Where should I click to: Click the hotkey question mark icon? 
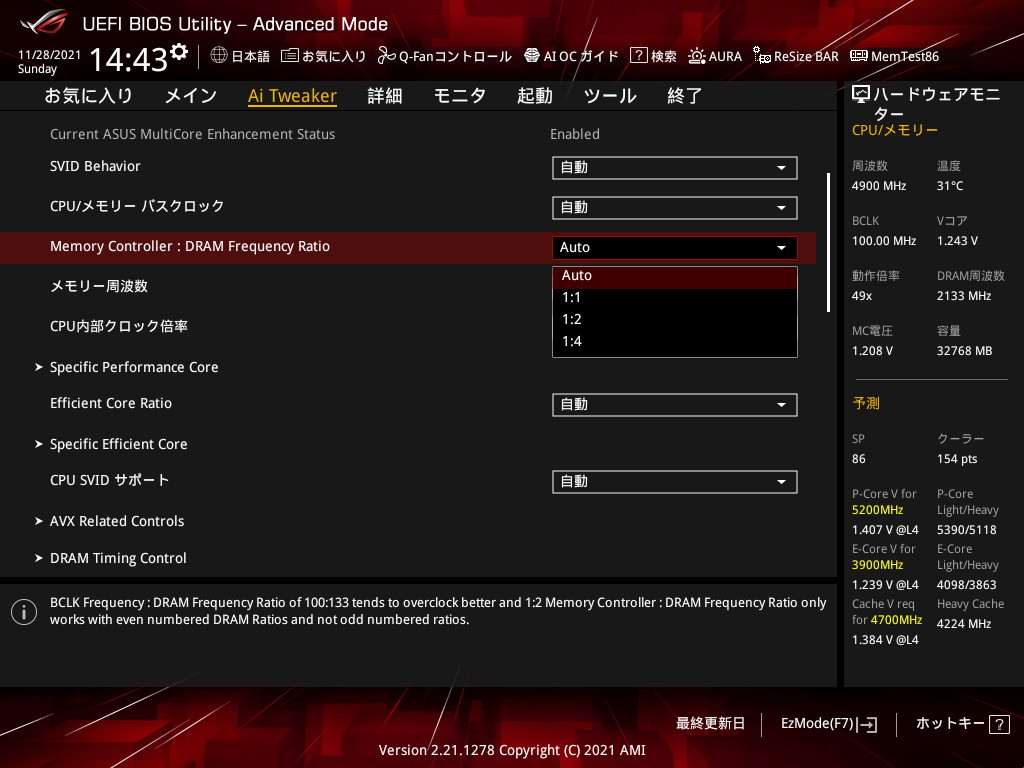[x=999, y=724]
